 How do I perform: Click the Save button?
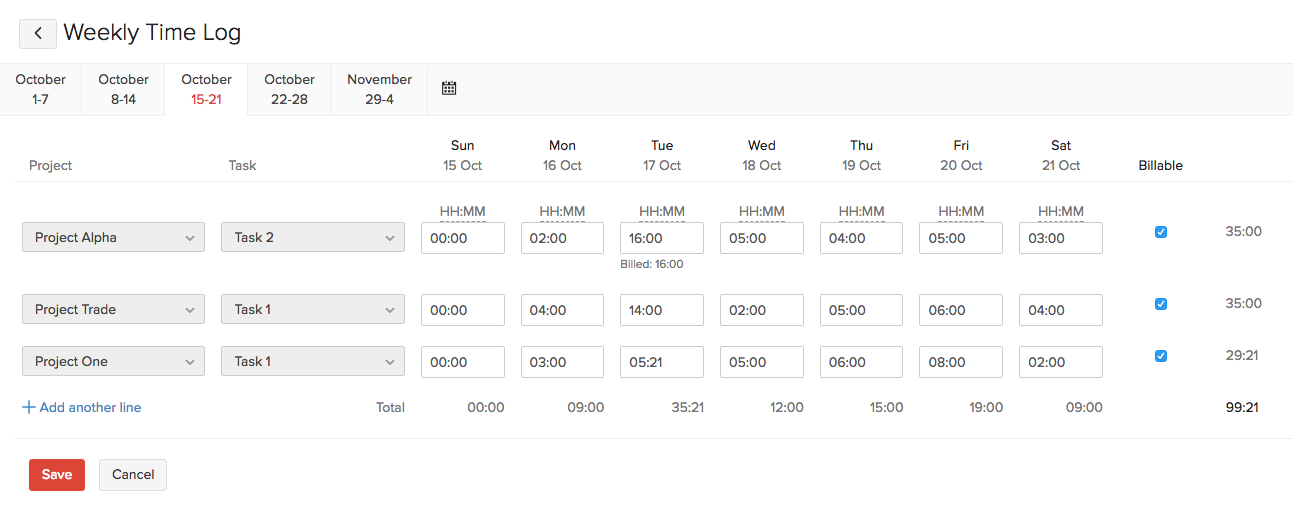point(57,475)
